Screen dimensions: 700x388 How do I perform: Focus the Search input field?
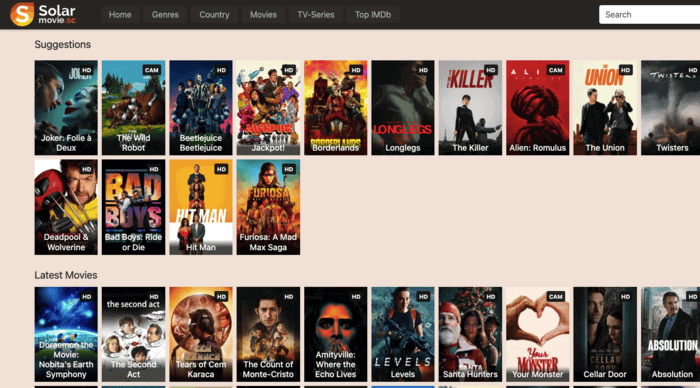tap(650, 15)
